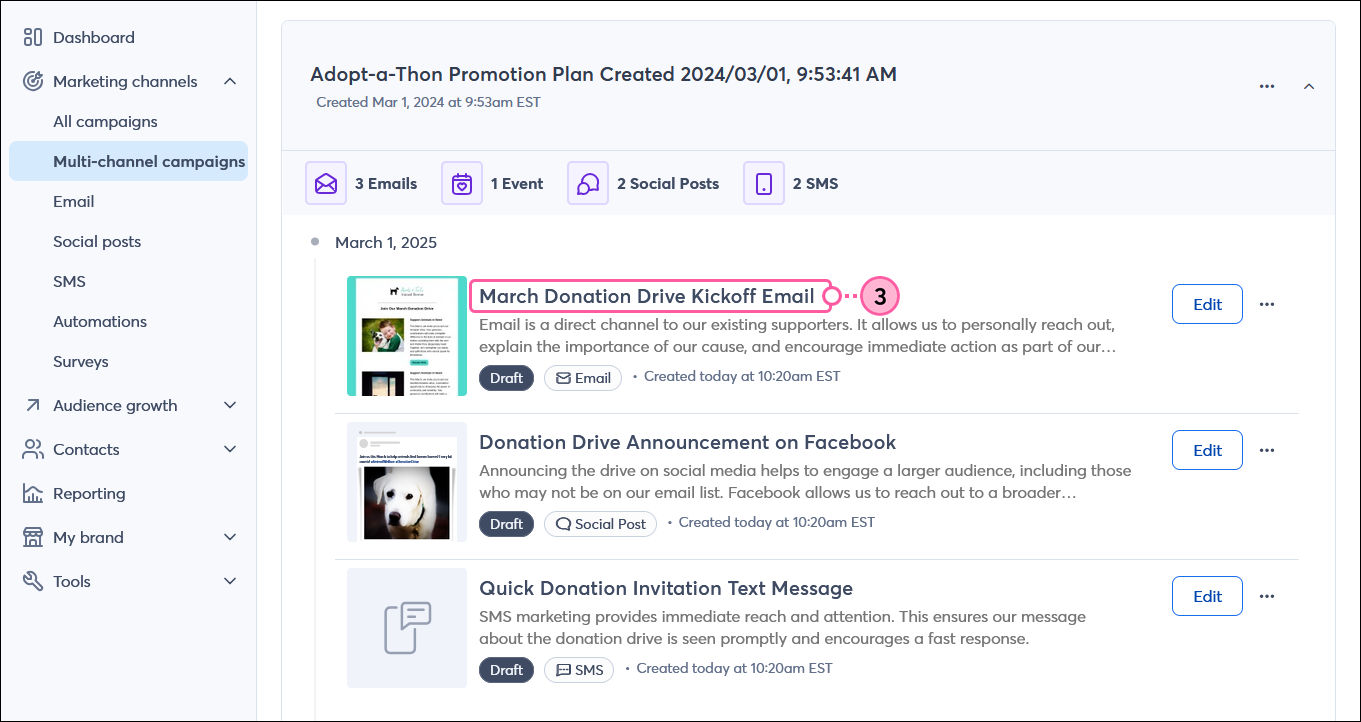Go to Dashboard

coord(94,37)
